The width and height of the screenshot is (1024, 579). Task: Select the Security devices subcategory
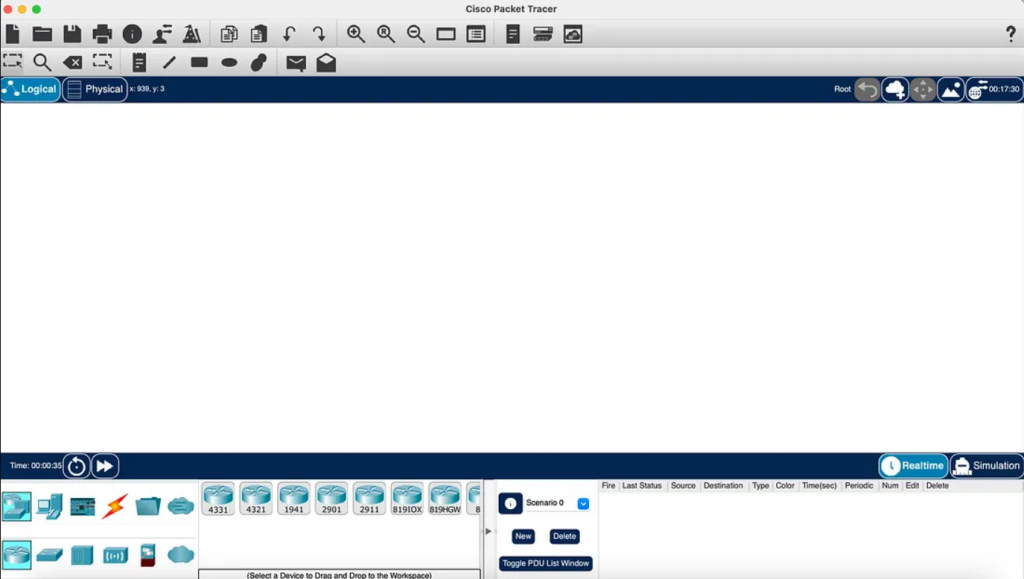(148, 556)
